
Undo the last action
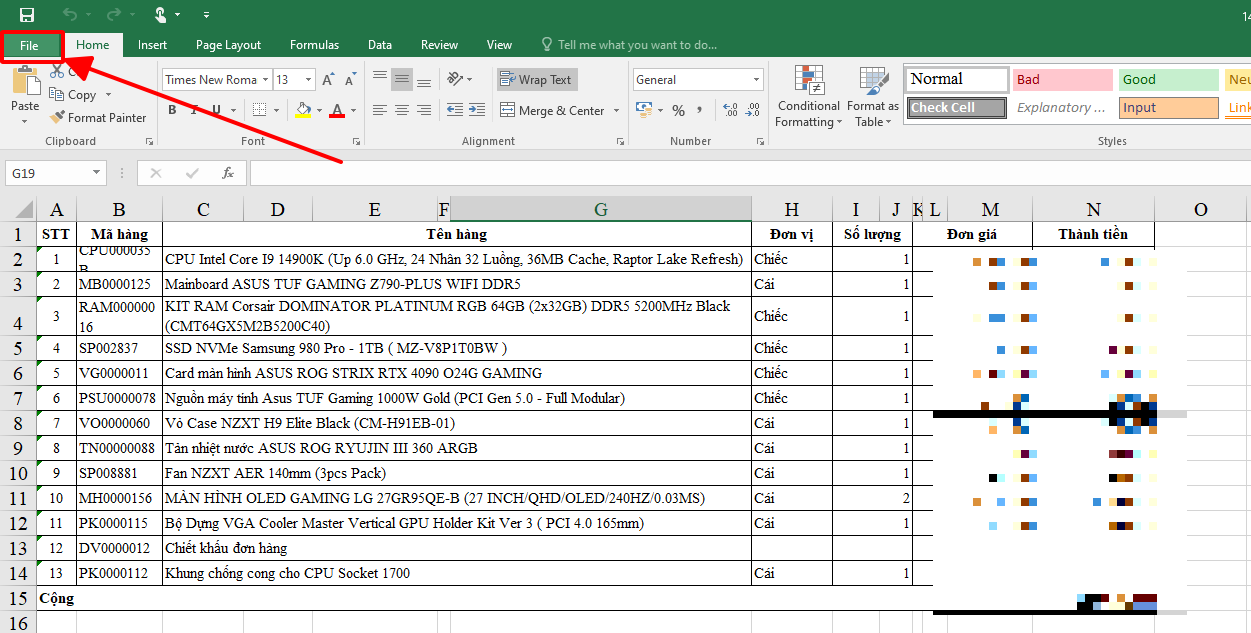click(69, 15)
